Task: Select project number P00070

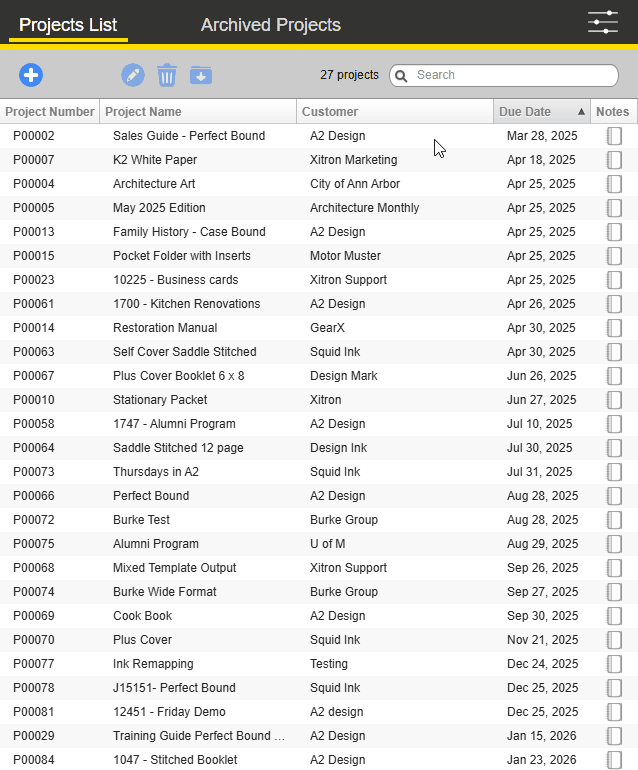Action: pyautogui.click(x=34, y=640)
